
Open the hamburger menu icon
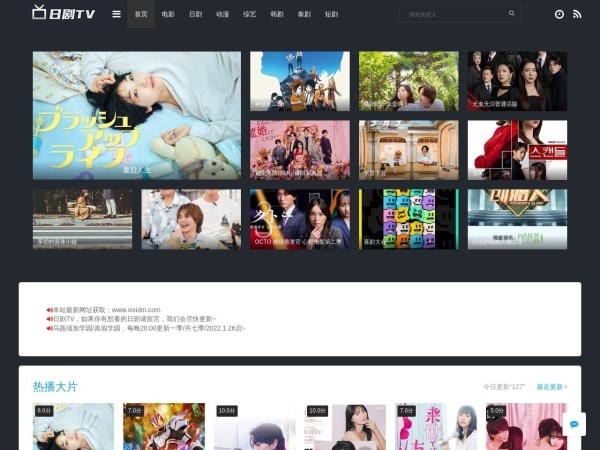point(116,14)
